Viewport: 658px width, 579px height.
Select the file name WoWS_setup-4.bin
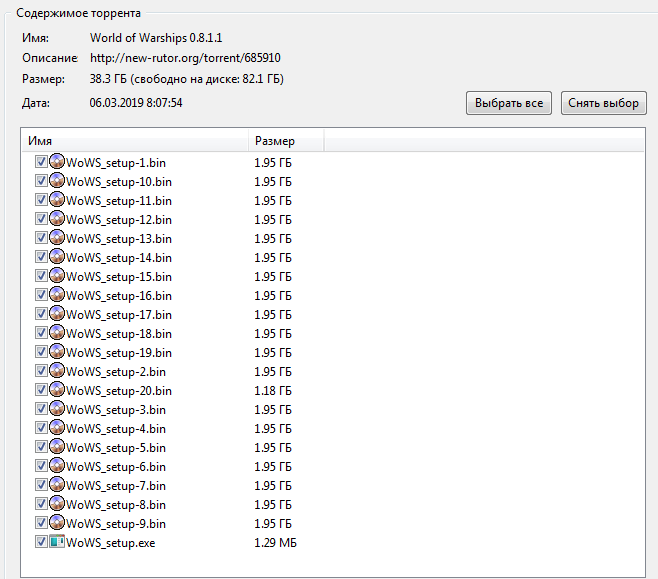(x=116, y=429)
